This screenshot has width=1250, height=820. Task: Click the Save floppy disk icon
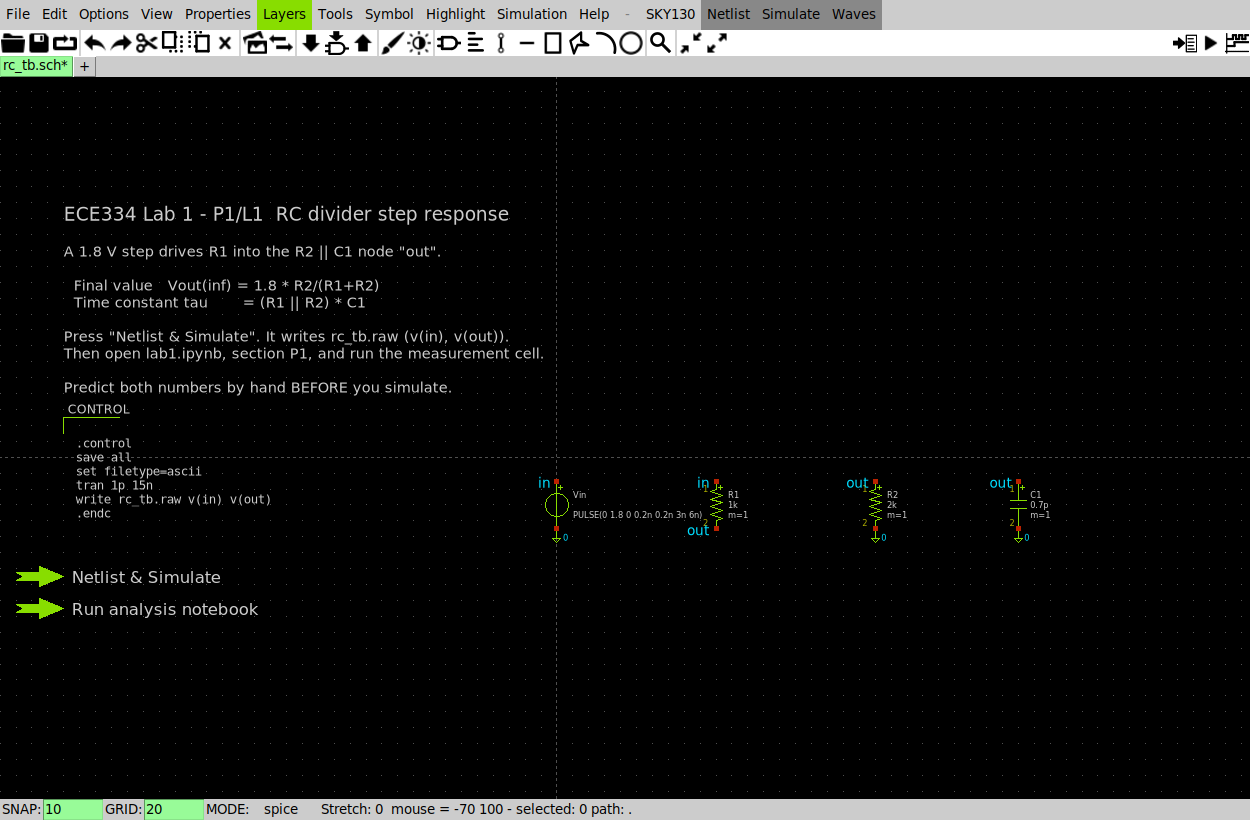pos(39,43)
